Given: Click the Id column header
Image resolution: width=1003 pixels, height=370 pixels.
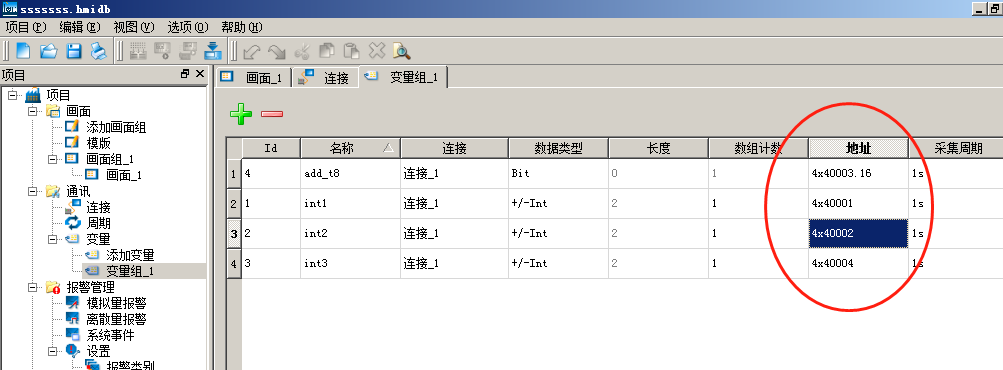Looking at the screenshot, I should (x=271, y=149).
